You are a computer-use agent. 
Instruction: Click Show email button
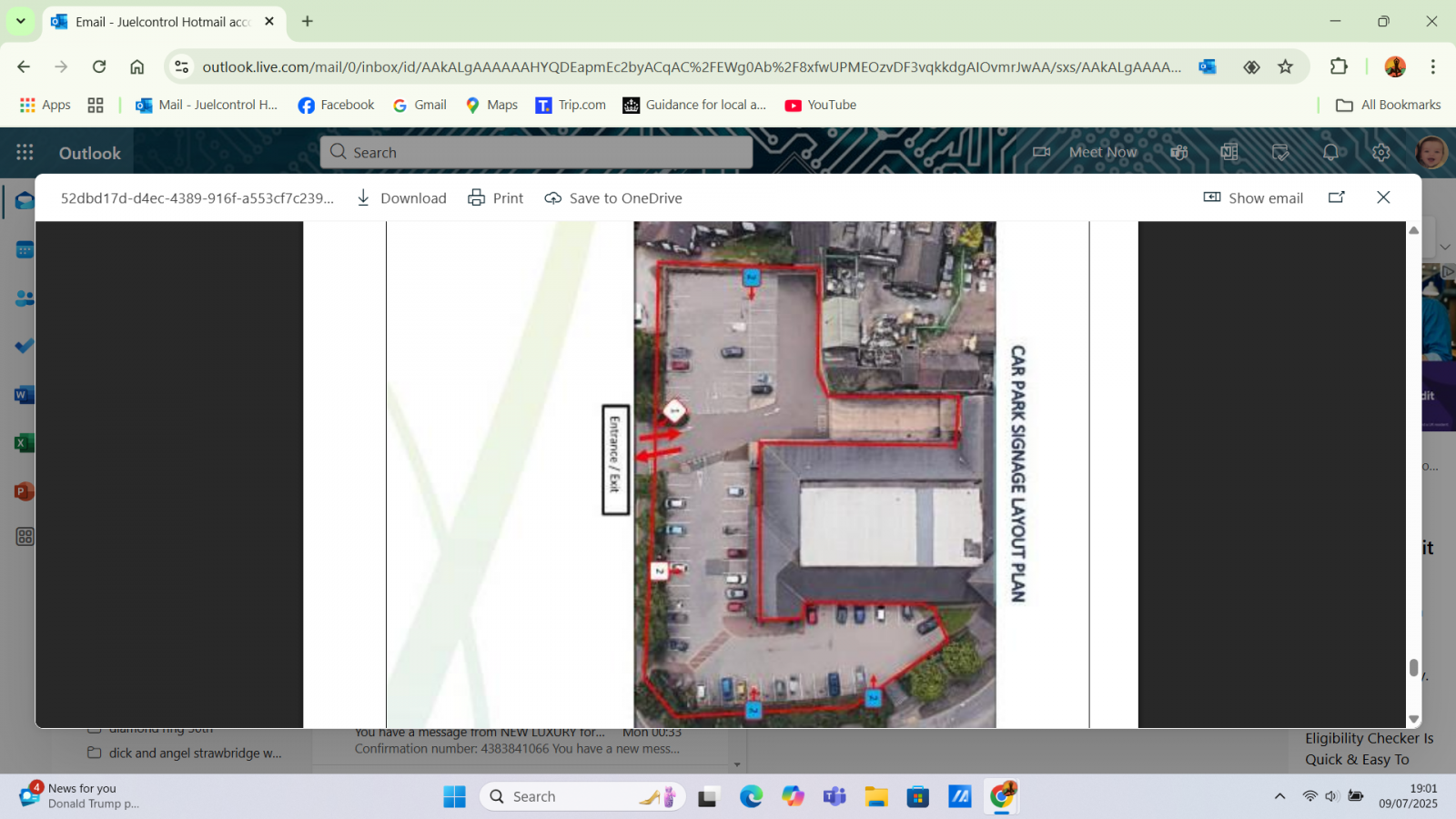pos(1253,198)
